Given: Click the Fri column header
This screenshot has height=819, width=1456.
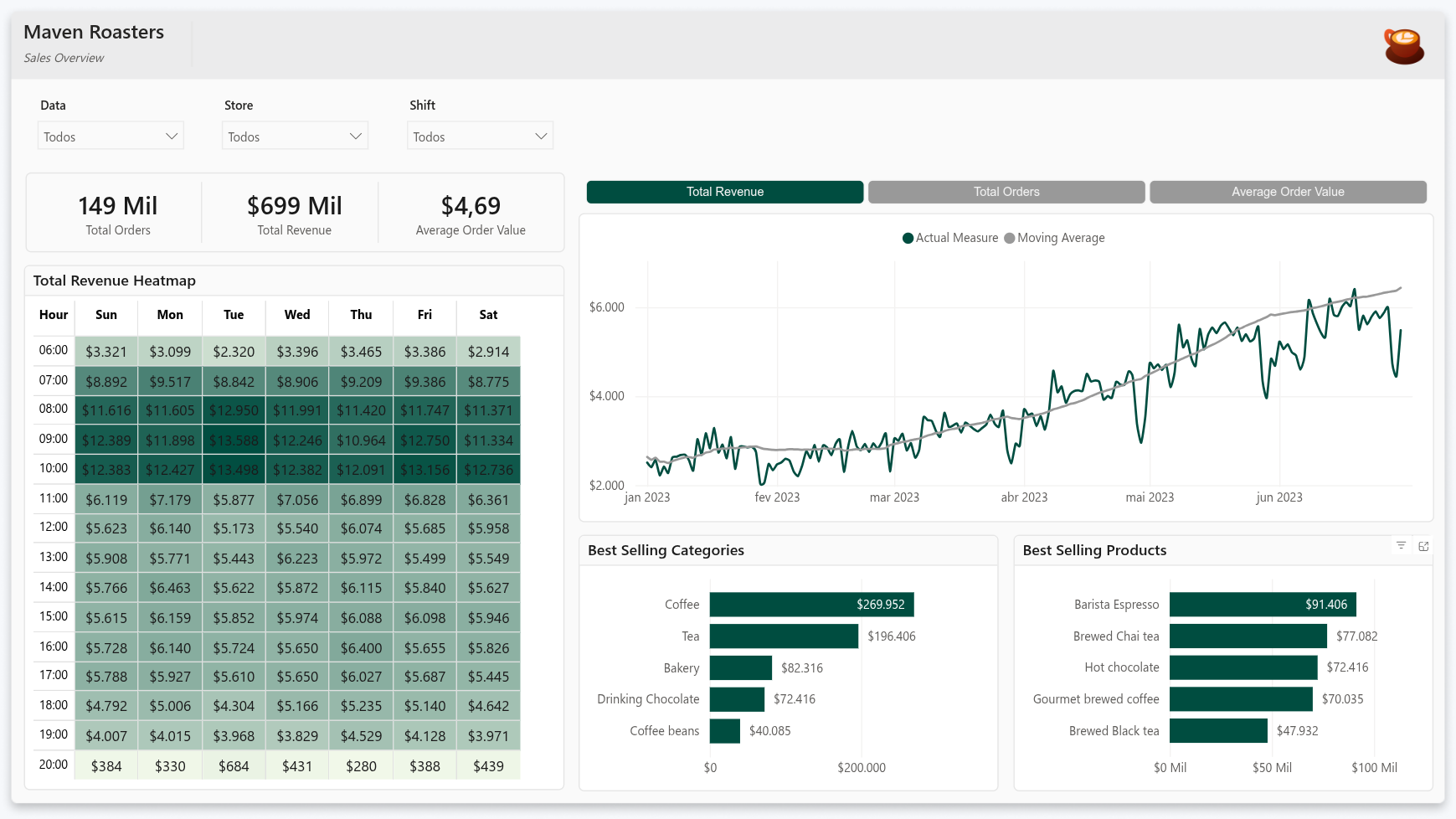Looking at the screenshot, I should tap(424, 315).
